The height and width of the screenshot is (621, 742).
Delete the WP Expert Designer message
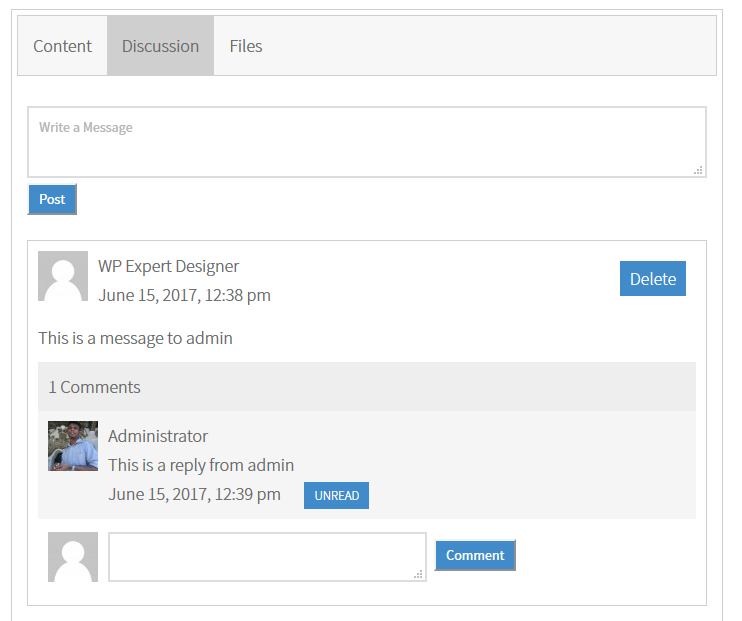pos(653,278)
